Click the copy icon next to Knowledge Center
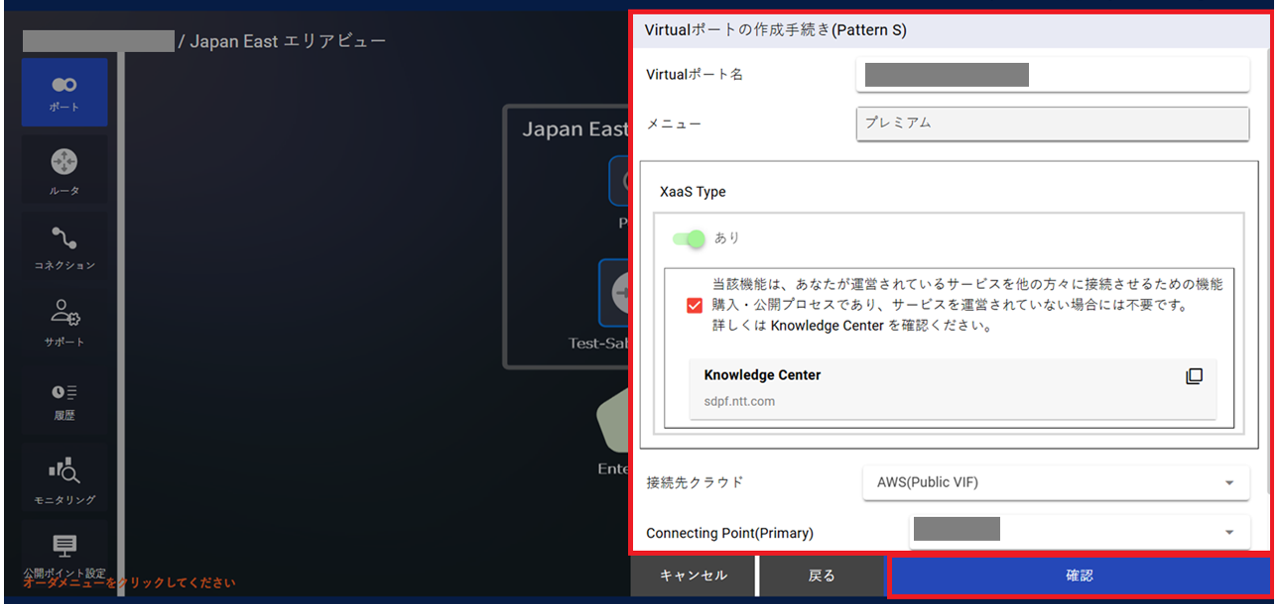Viewport: 1280px width, 604px height. point(1194,374)
